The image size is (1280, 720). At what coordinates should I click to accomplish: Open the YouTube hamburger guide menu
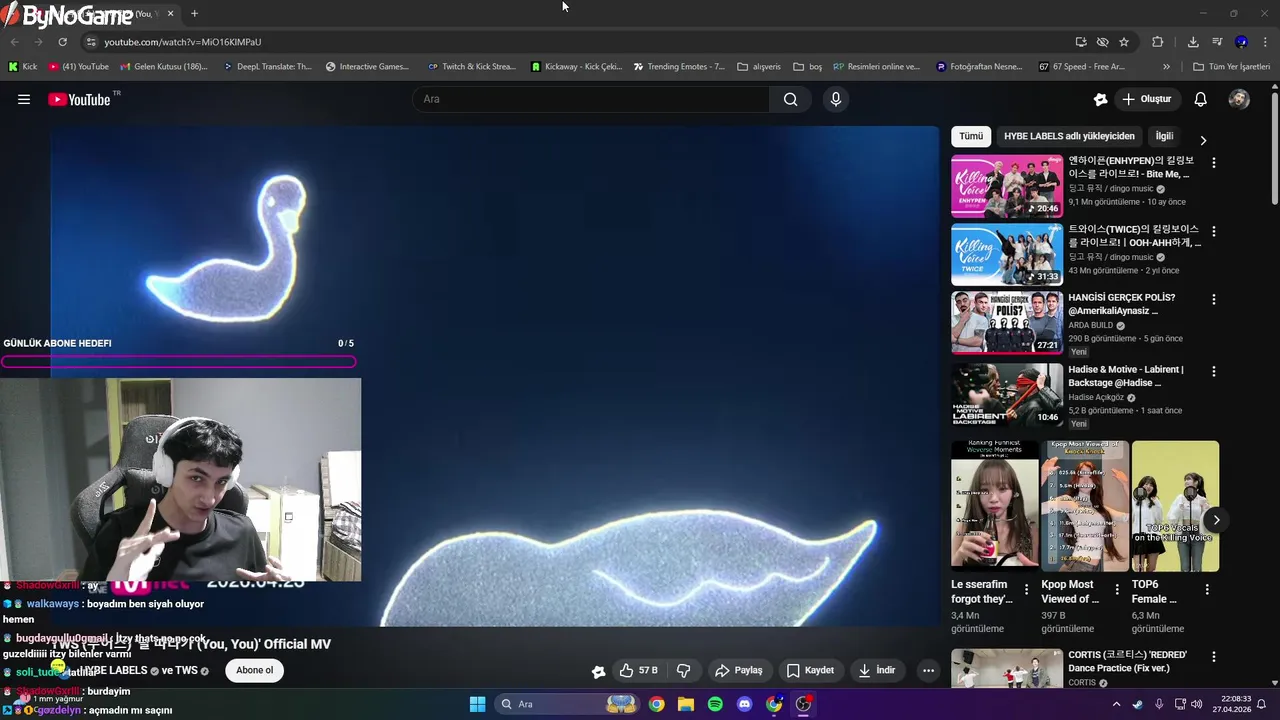24,99
